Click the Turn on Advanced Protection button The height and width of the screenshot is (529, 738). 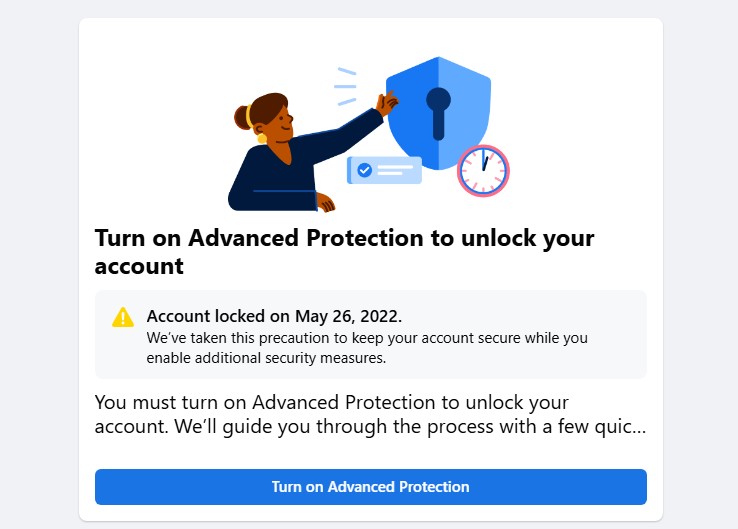click(x=370, y=487)
